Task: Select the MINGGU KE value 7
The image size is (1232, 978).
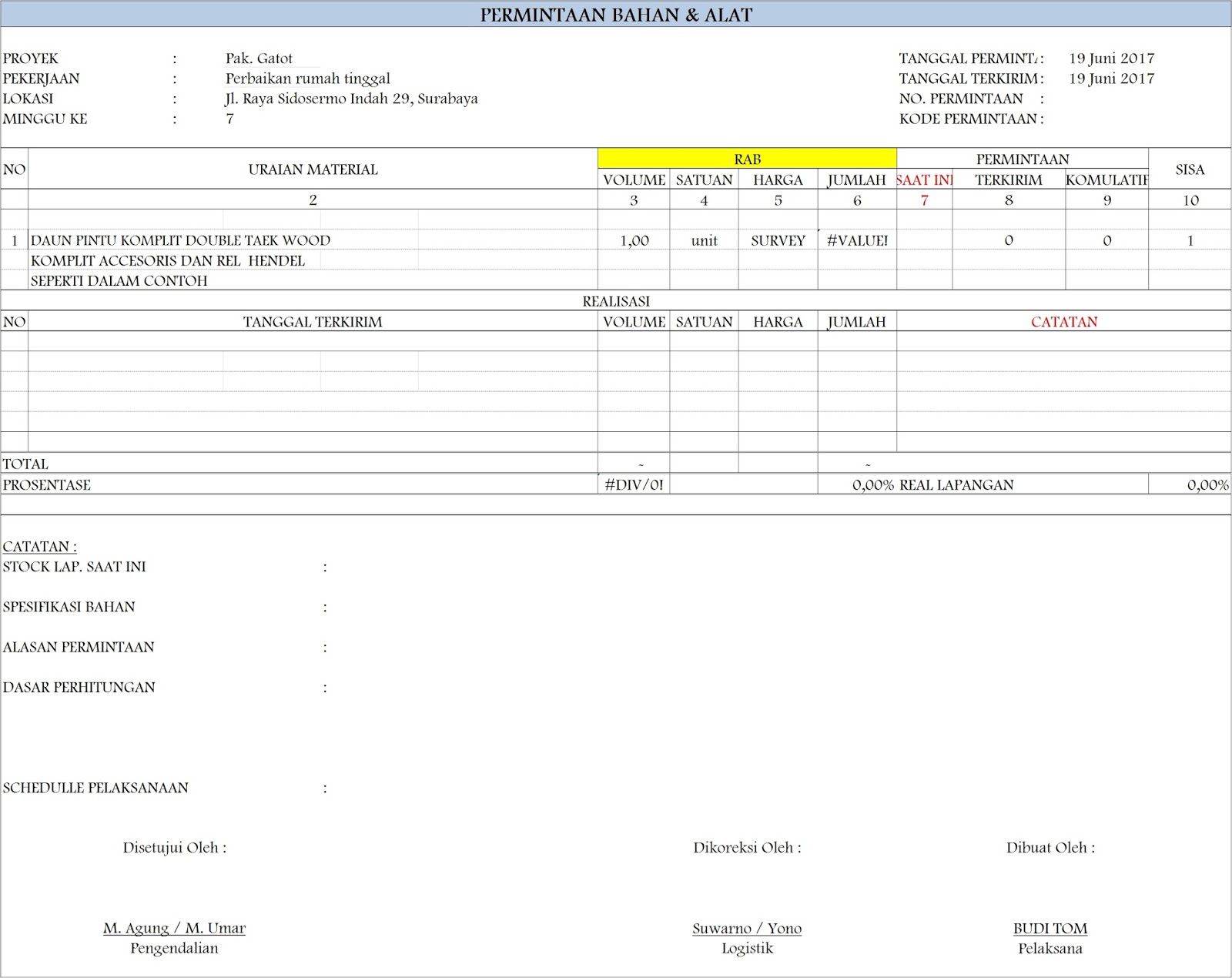Action: 229,119
